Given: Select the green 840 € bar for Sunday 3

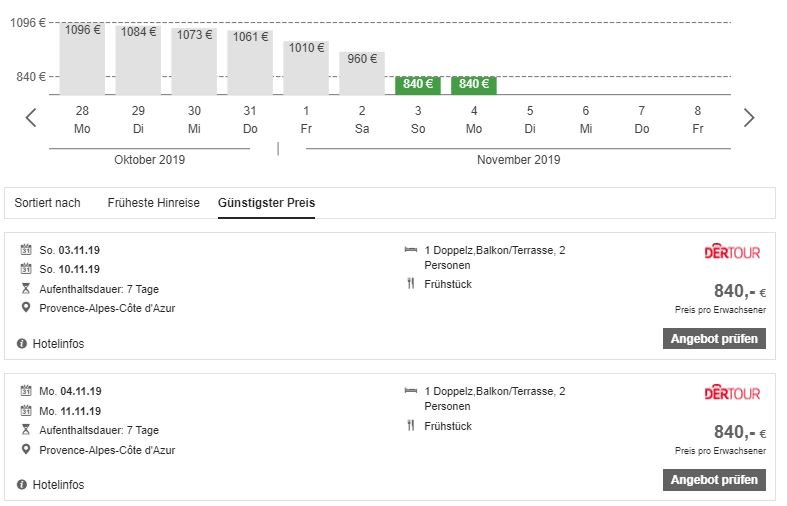Looking at the screenshot, I should coord(418,85).
